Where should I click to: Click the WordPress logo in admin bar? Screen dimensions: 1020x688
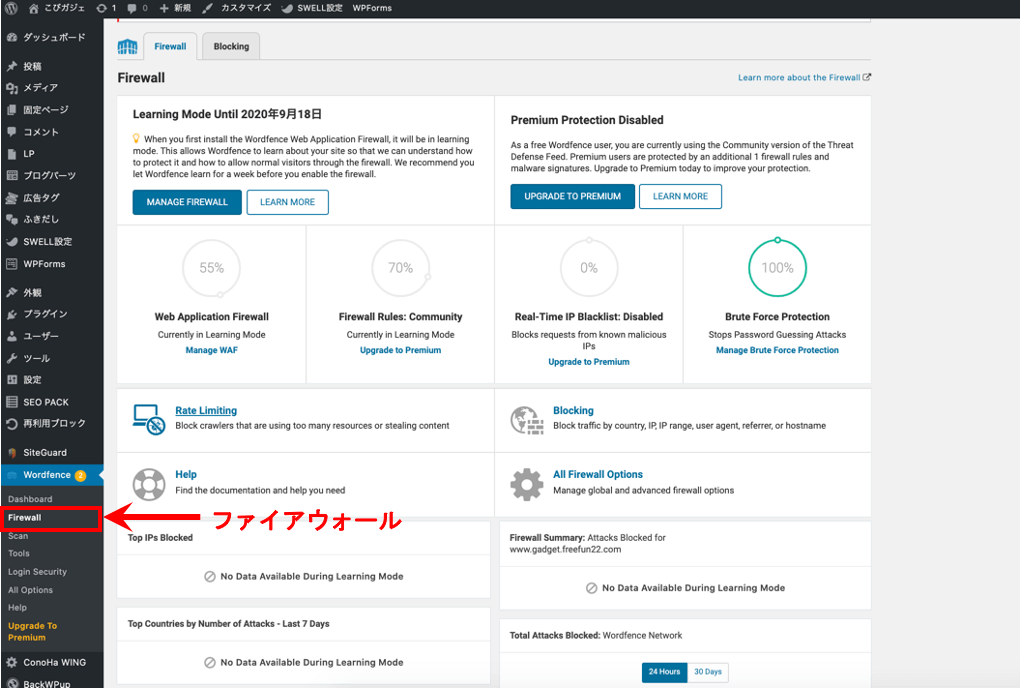(x=11, y=8)
